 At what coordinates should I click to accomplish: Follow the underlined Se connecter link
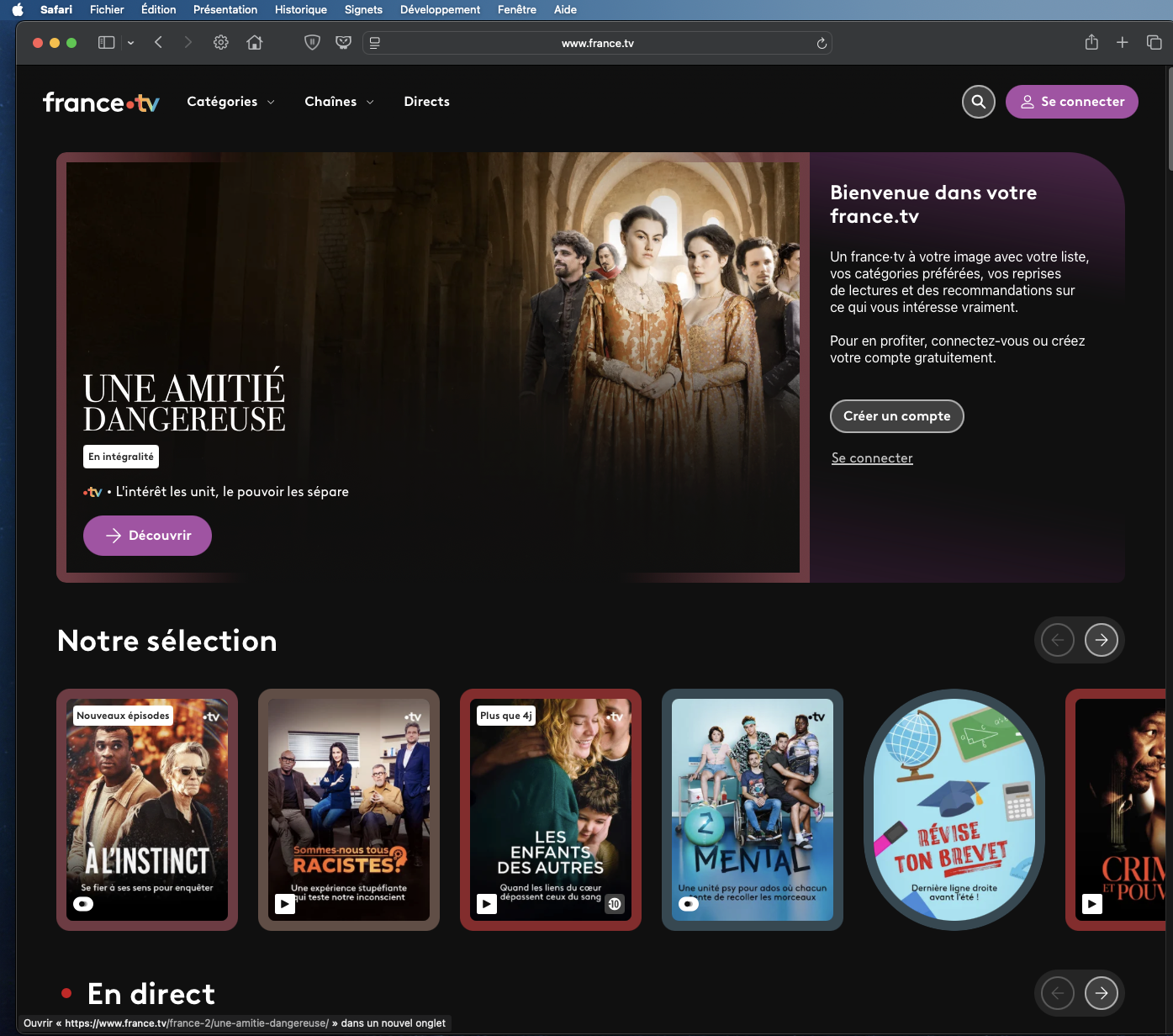872,458
